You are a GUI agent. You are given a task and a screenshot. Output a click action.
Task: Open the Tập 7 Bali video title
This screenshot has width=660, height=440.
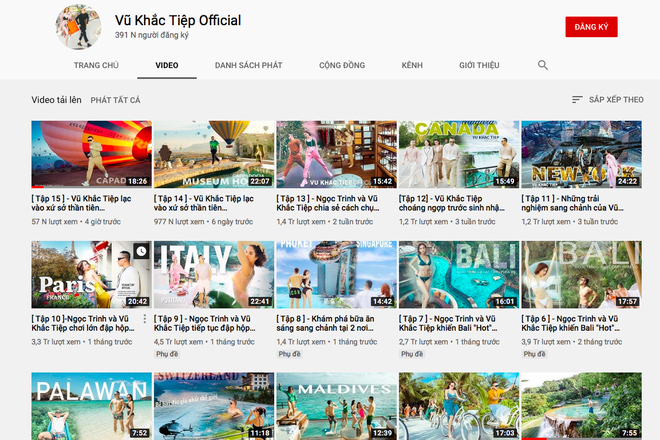coord(457,324)
